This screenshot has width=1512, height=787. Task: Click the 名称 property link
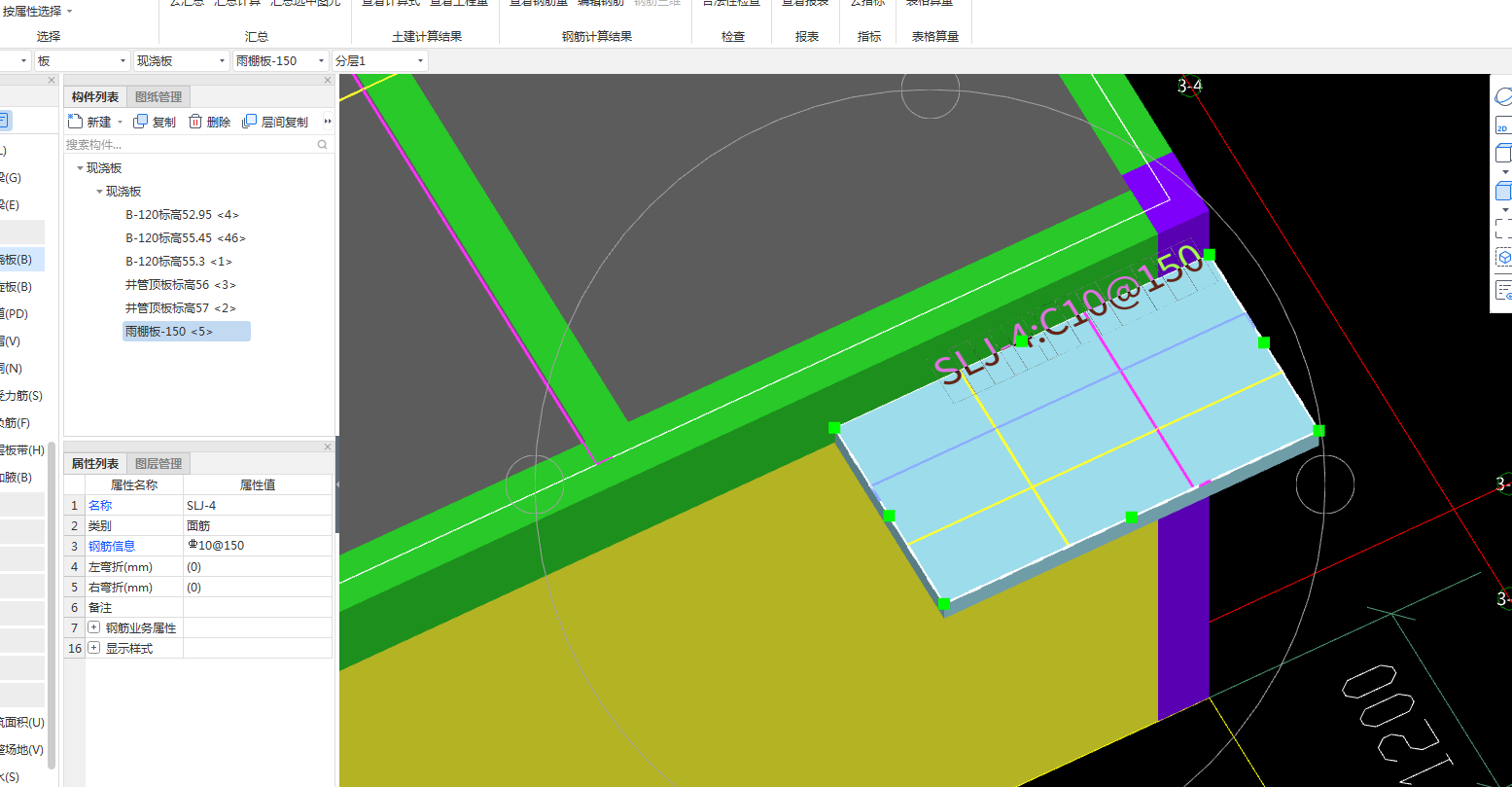(100, 505)
